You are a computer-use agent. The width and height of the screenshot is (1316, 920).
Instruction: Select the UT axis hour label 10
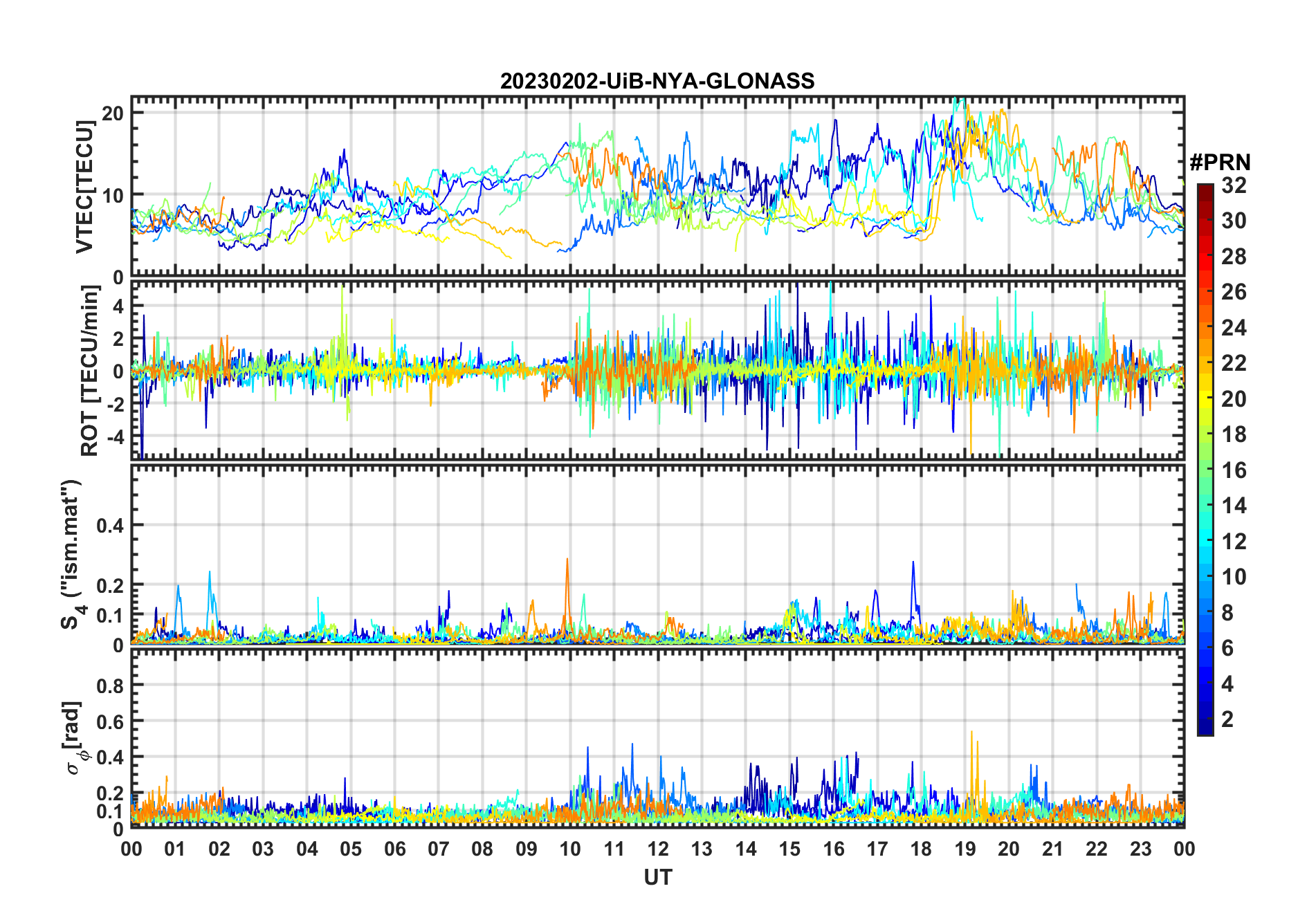[570, 849]
